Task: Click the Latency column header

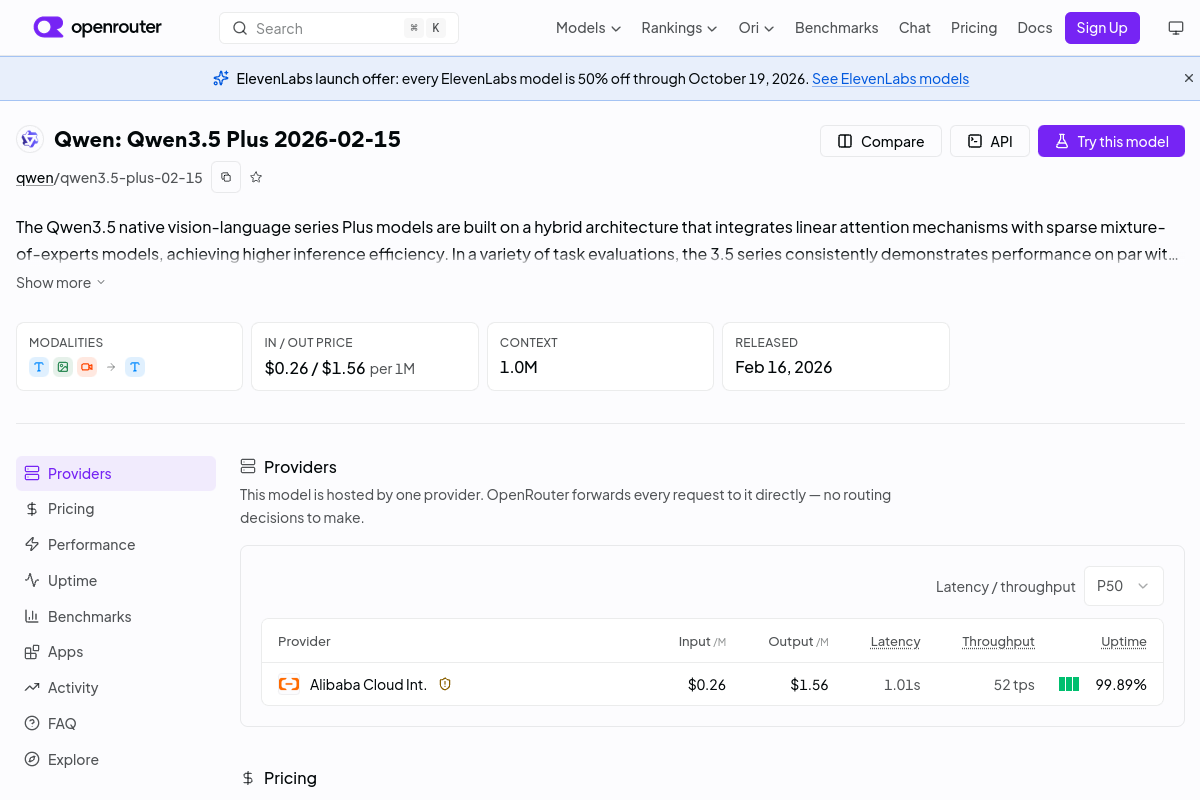Action: click(895, 642)
